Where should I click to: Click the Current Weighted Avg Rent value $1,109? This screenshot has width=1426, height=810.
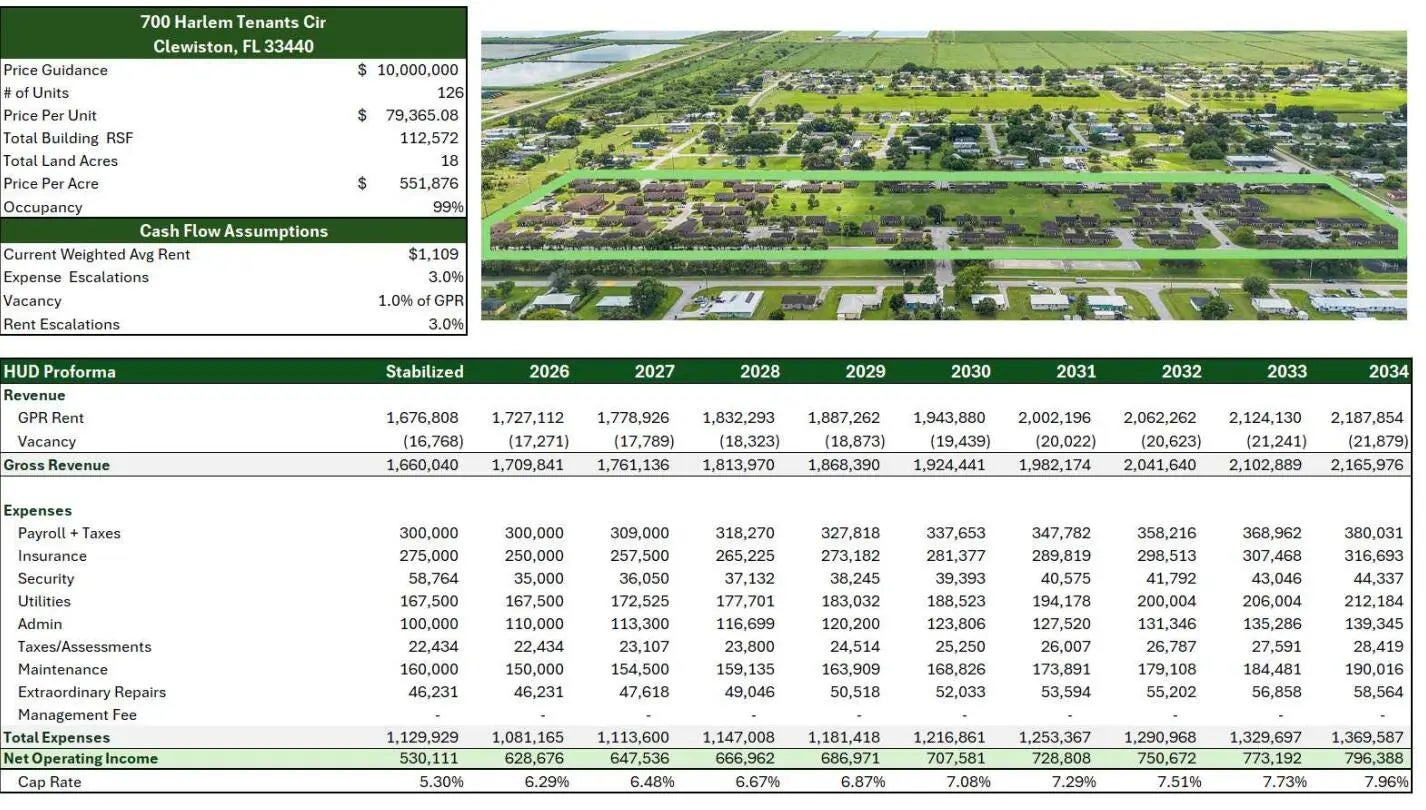pyautogui.click(x=433, y=254)
